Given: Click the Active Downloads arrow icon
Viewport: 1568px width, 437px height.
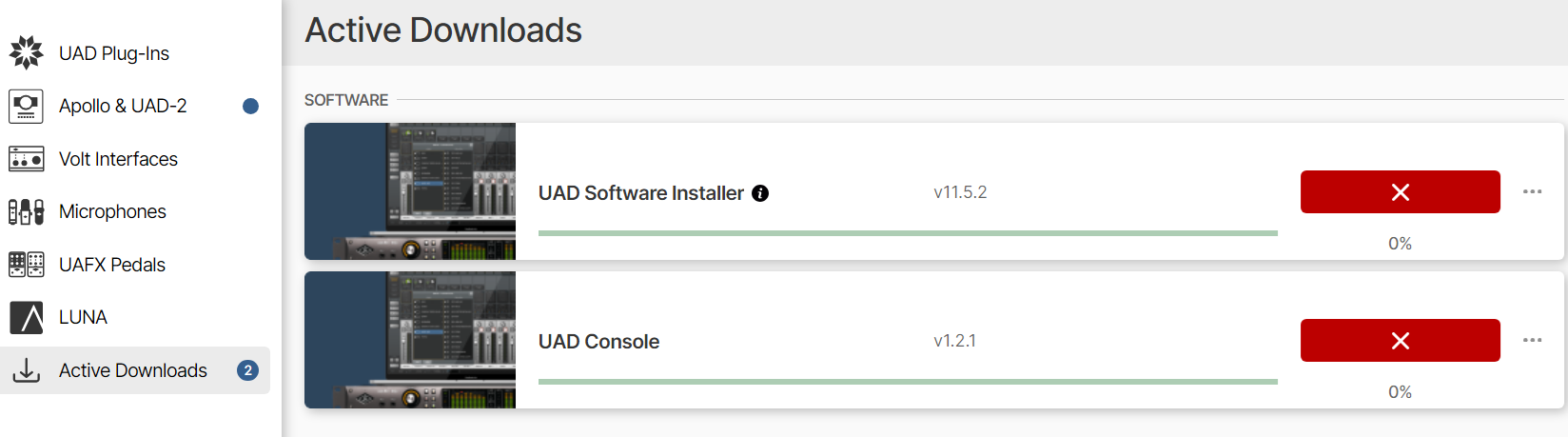Looking at the screenshot, I should (x=27, y=370).
